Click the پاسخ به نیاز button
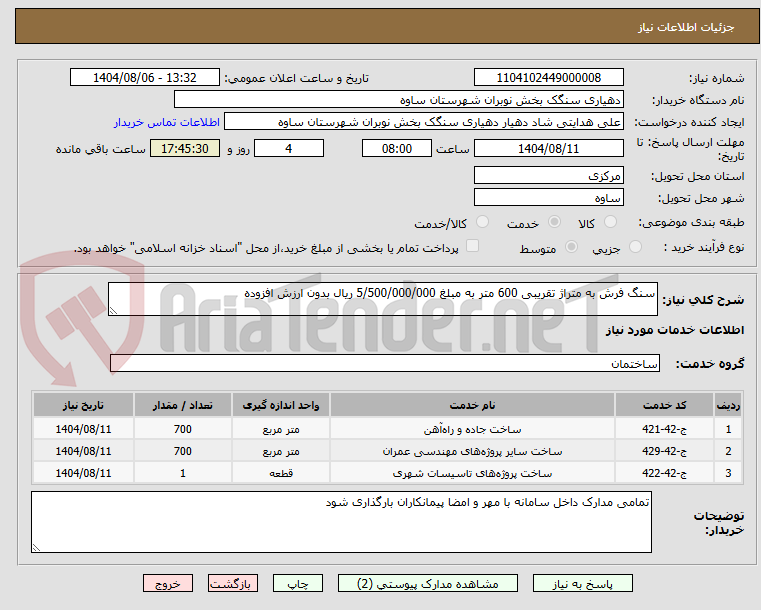Image resolution: width=761 pixels, height=610 pixels. pyautogui.click(x=582, y=583)
